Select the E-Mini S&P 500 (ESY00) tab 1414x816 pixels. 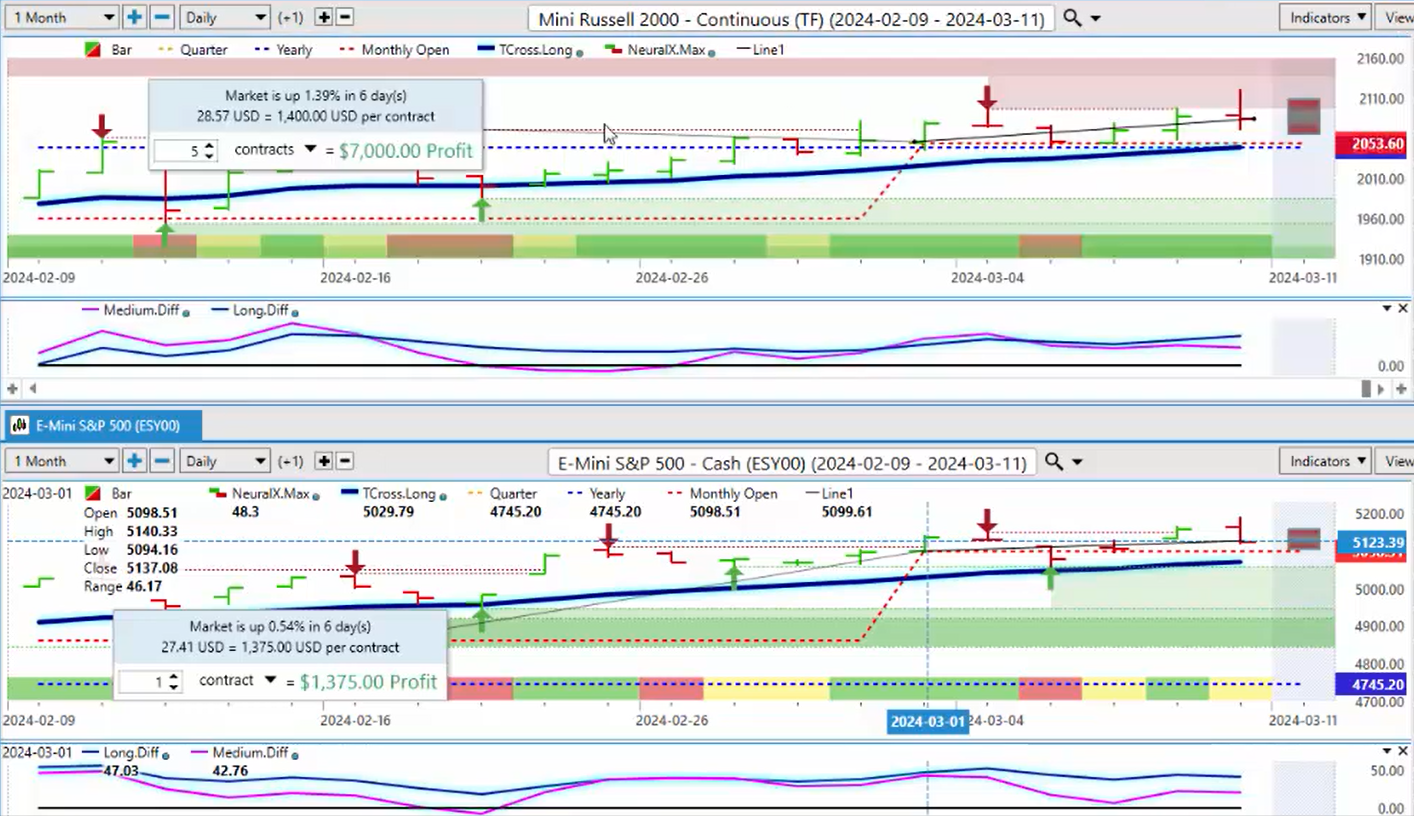pyautogui.click(x=102, y=425)
